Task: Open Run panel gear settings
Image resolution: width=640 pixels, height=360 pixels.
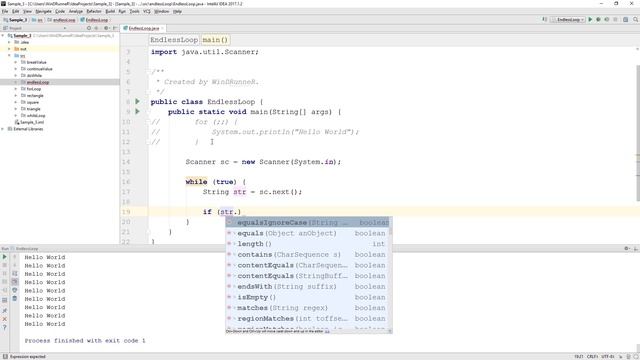Action: (627, 248)
